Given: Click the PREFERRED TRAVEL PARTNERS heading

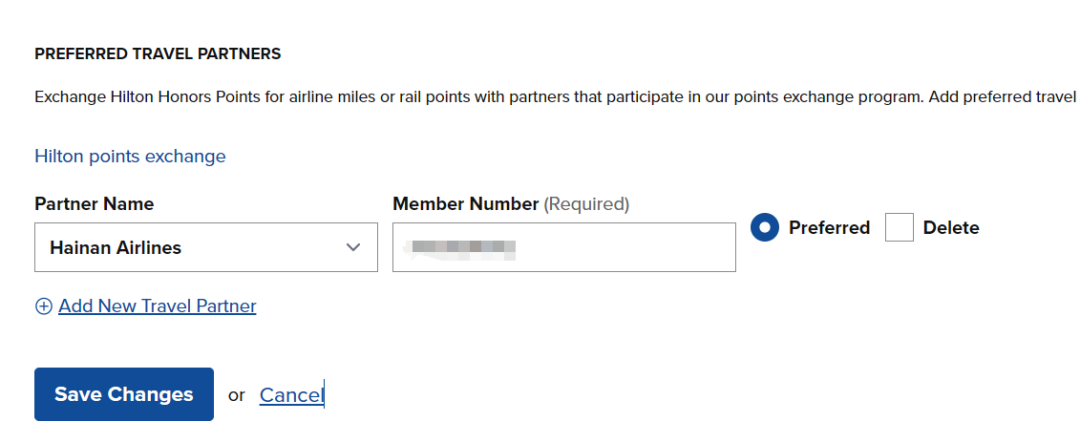Looking at the screenshot, I should coord(158,54).
